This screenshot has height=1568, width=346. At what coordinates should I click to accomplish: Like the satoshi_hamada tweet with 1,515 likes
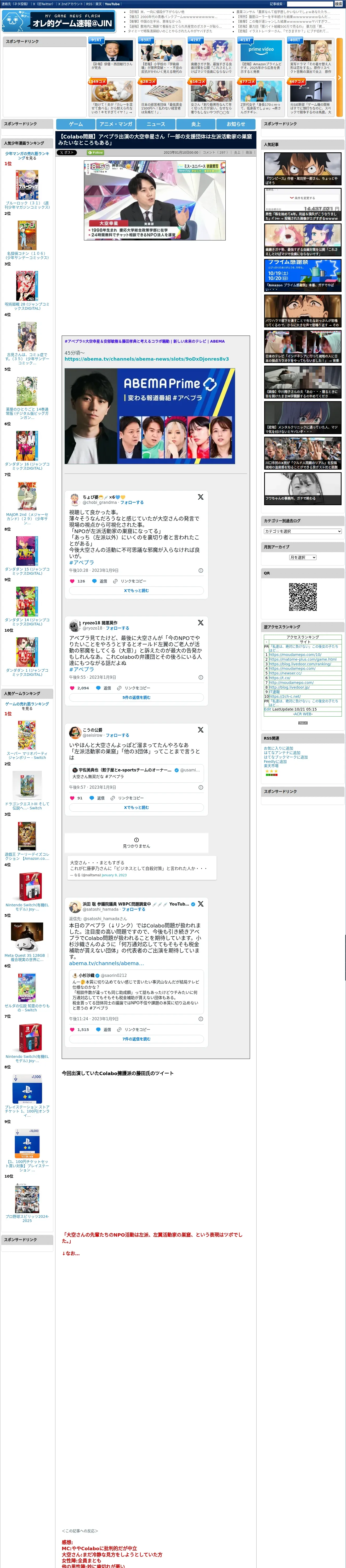pyautogui.click(x=72, y=1030)
